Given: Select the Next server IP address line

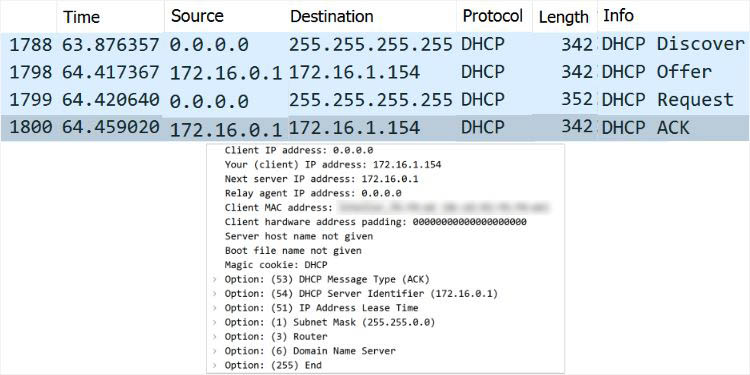Looking at the screenshot, I should click(x=321, y=179).
